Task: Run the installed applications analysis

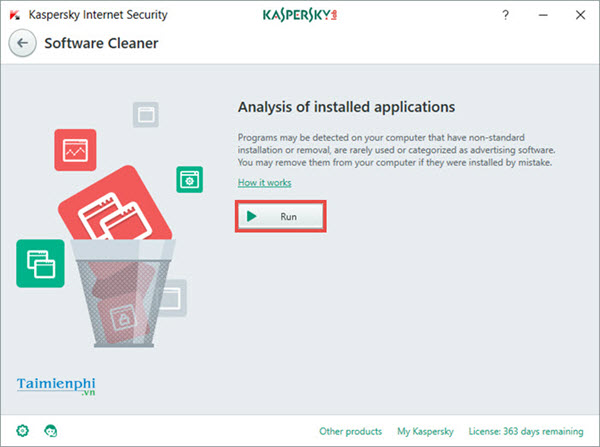Action: click(280, 216)
